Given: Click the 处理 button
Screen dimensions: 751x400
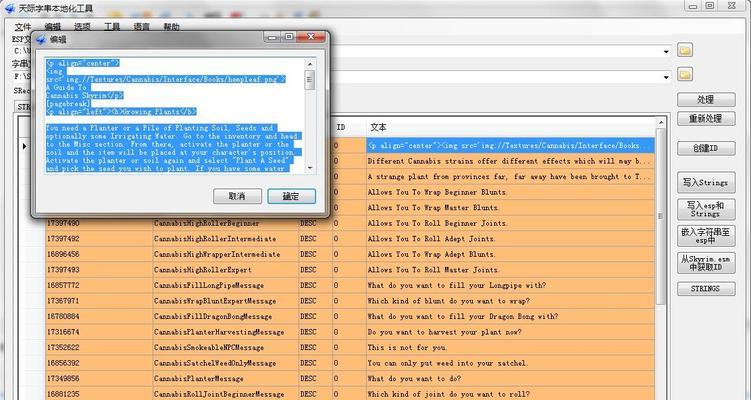Looking at the screenshot, I should click(x=706, y=100).
